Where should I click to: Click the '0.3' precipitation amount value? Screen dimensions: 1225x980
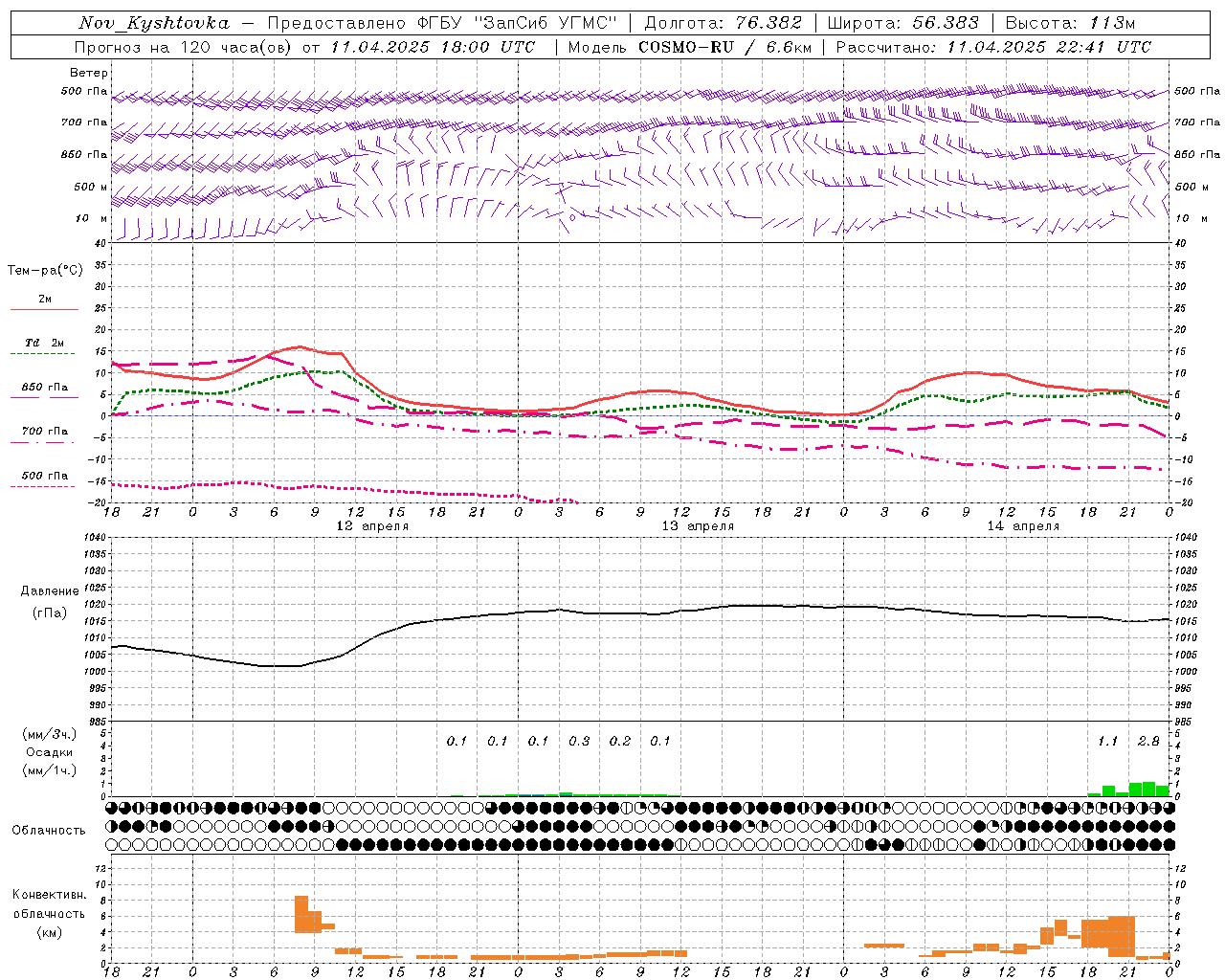click(579, 741)
